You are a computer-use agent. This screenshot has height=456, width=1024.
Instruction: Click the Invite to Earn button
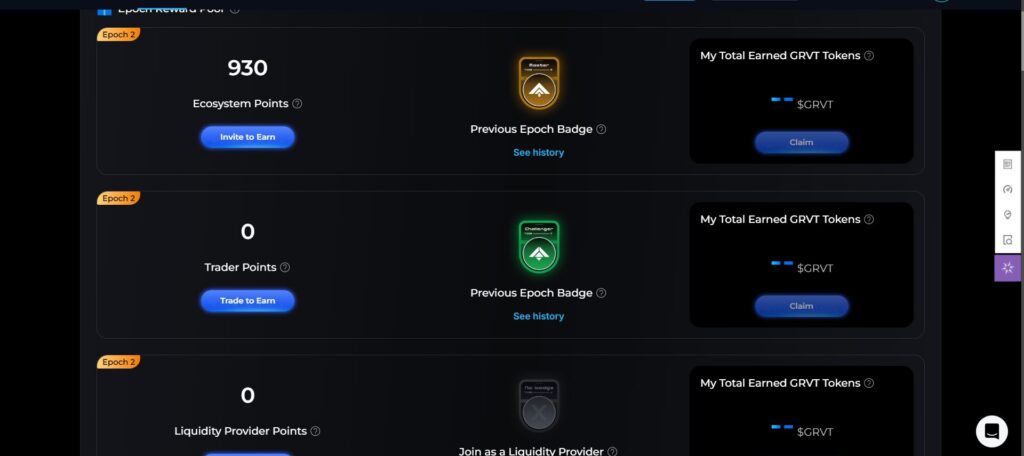248,137
